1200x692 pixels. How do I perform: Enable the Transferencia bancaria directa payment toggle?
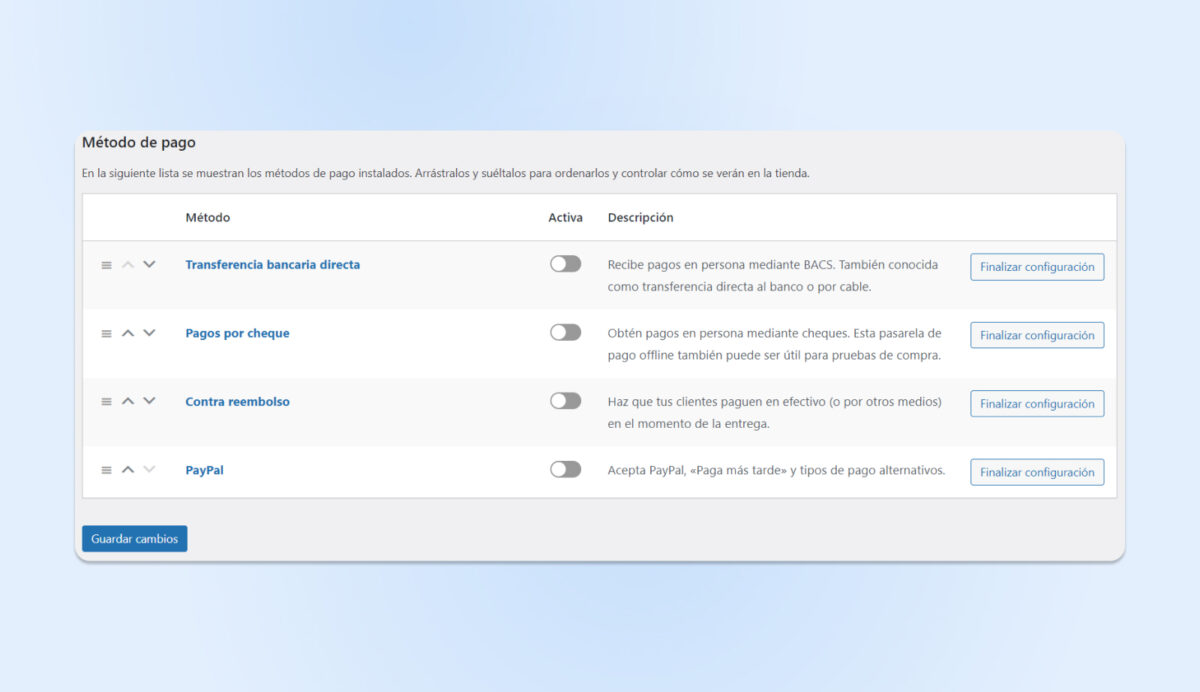coord(565,263)
